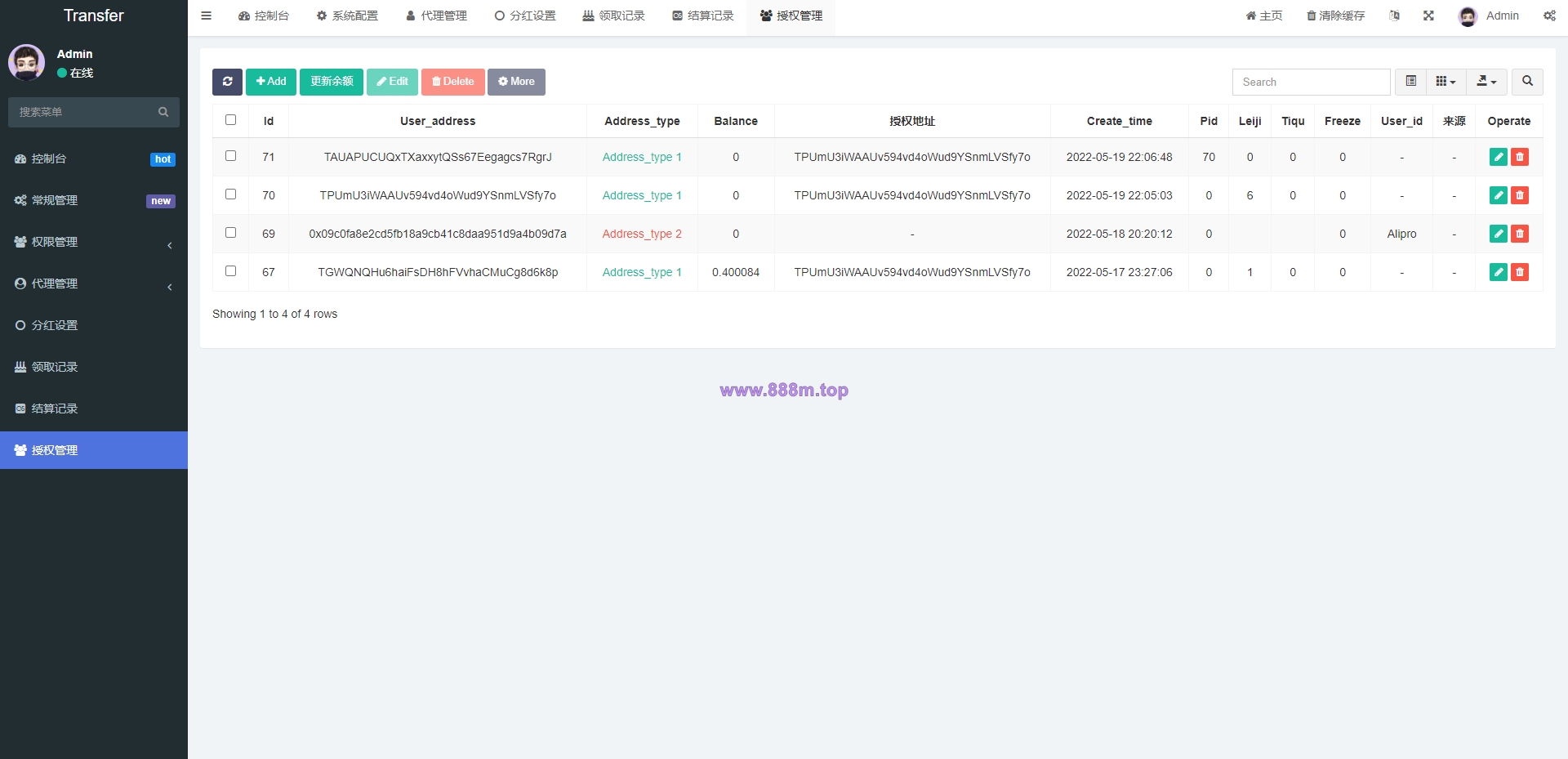The image size is (1568, 759).
Task: Go to 主页 link in header
Action: [1263, 16]
